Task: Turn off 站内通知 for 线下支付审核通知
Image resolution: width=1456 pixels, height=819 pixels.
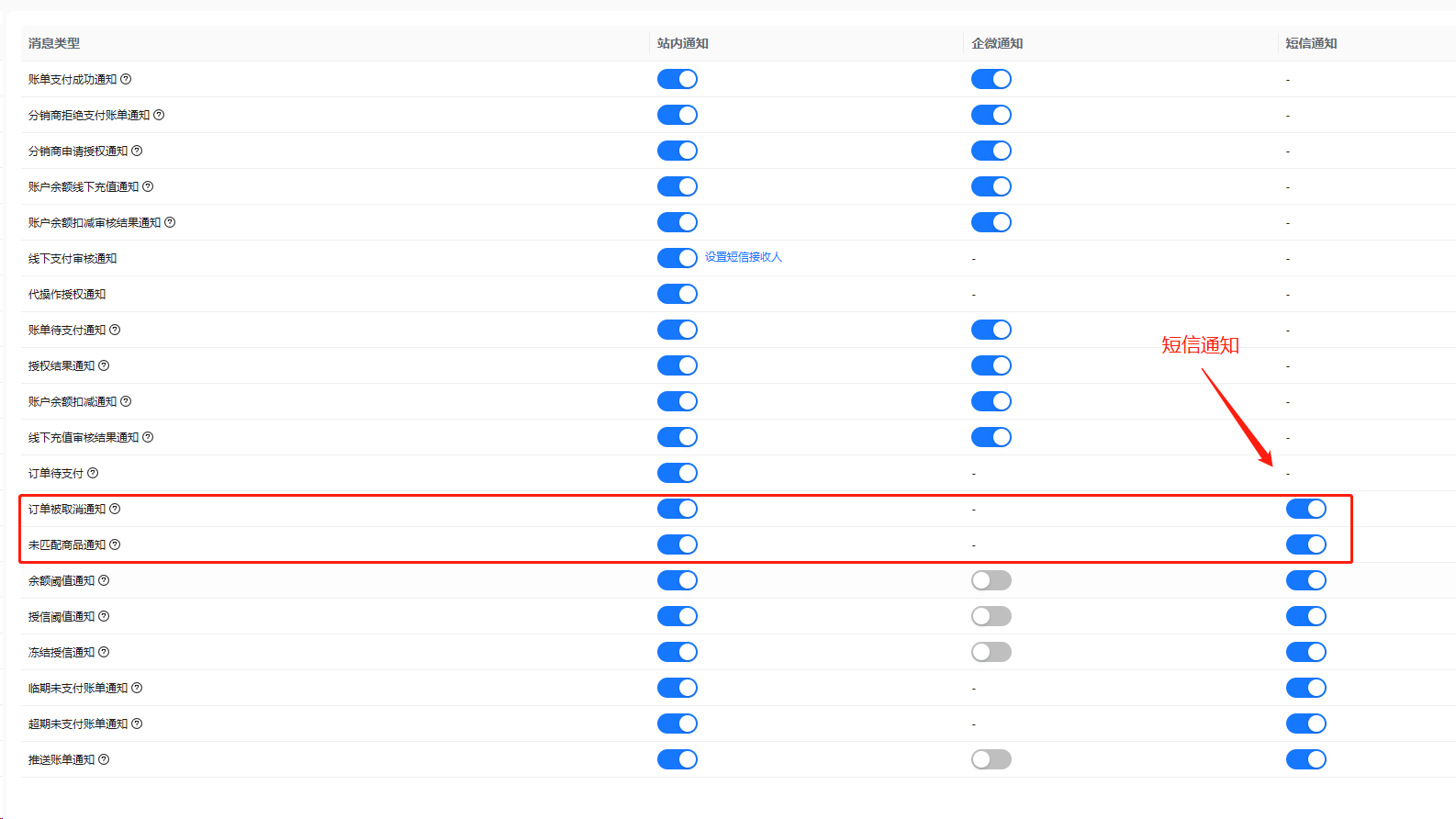Action: tap(678, 258)
